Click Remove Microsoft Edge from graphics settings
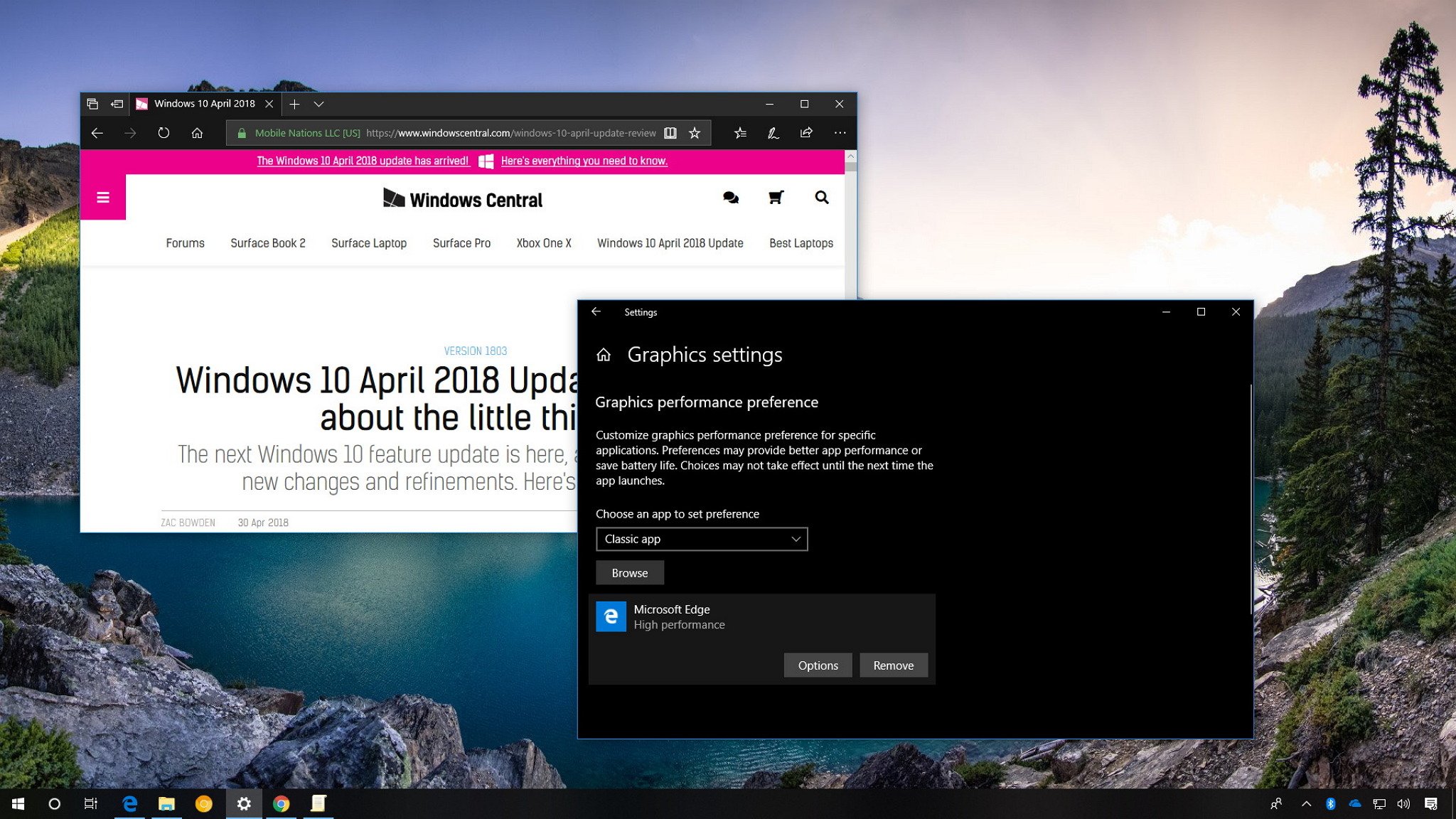Image resolution: width=1456 pixels, height=819 pixels. [890, 665]
